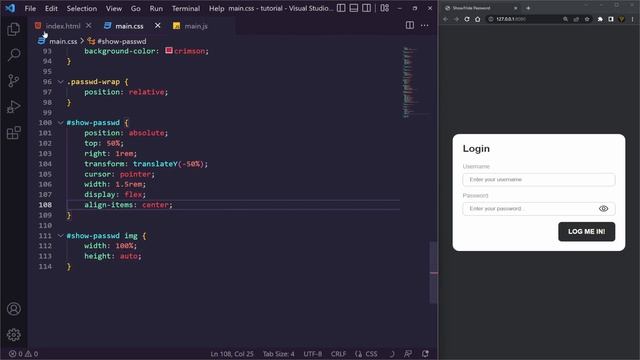Close the main.css tab
This screenshot has height=360, width=640.
click(158, 25)
